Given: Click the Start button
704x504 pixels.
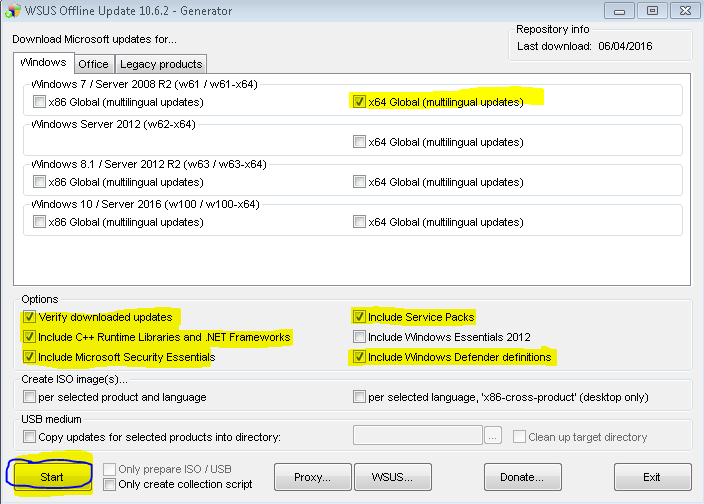Looking at the screenshot, I should click(x=52, y=477).
